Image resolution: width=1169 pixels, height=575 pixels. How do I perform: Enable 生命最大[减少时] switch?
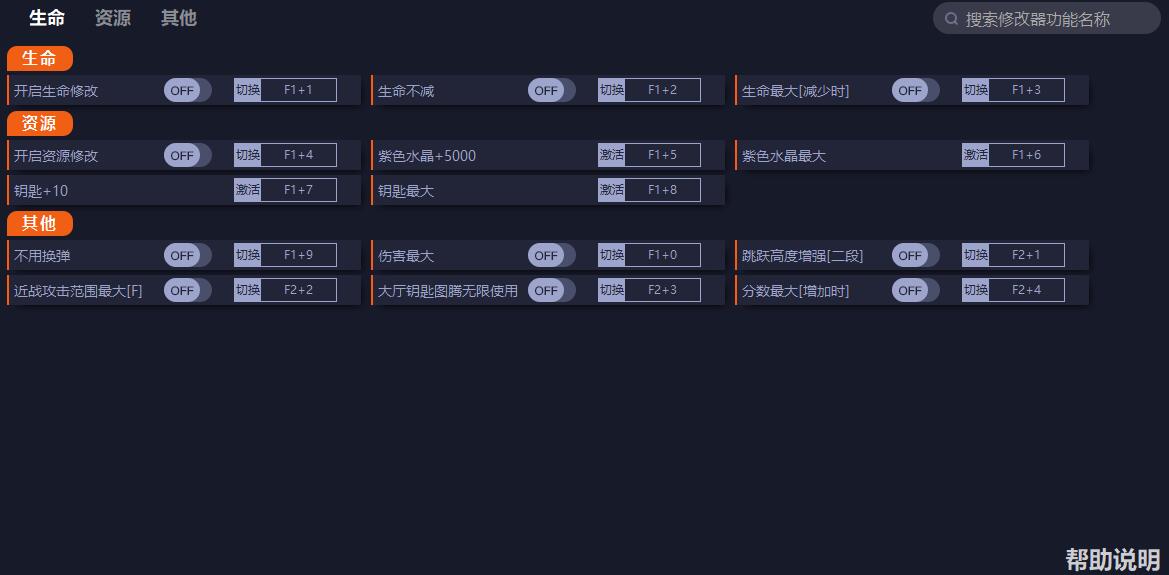[x=916, y=90]
